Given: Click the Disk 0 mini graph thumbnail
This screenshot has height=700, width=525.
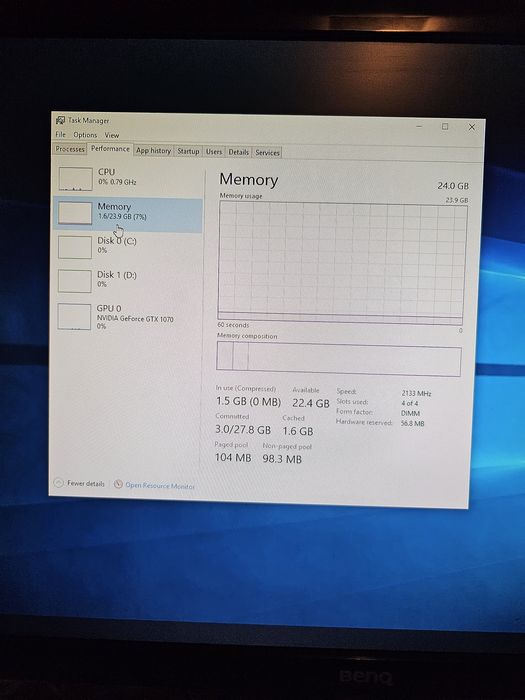Looking at the screenshot, I should pyautogui.click(x=75, y=247).
